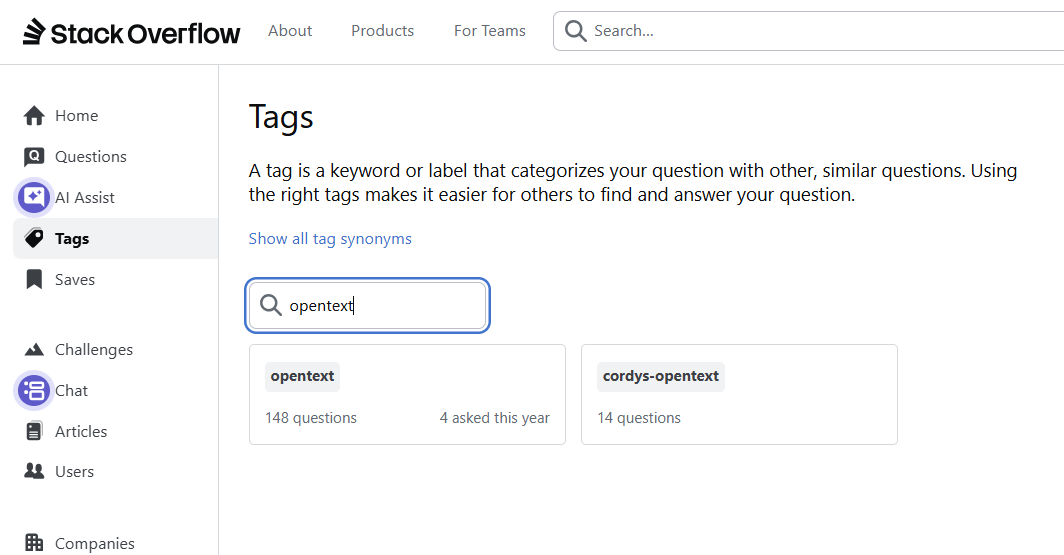Image resolution: width=1064 pixels, height=555 pixels.
Task: Open the Products menu item
Action: pyautogui.click(x=382, y=31)
